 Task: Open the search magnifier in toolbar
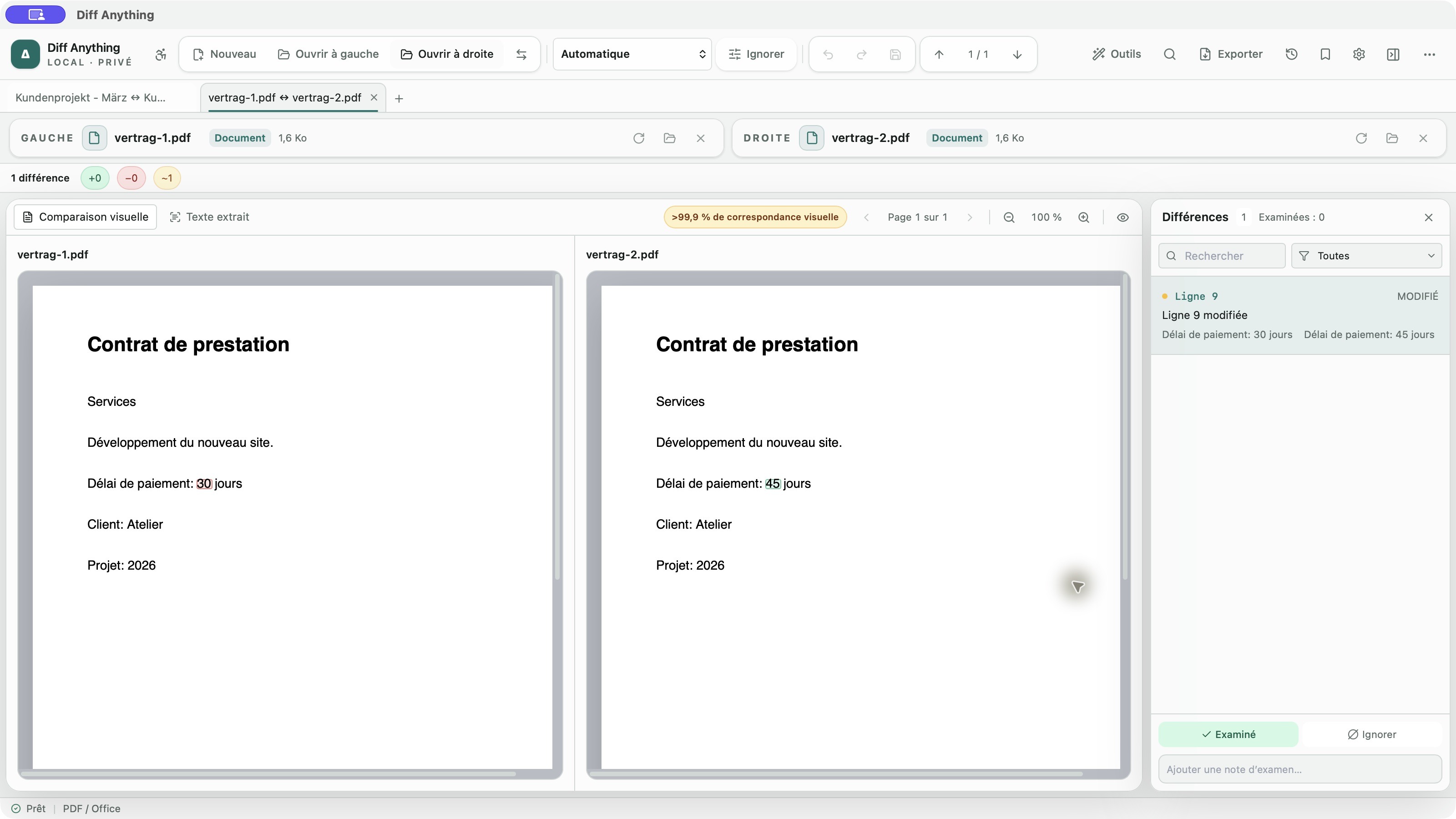[x=1169, y=54]
